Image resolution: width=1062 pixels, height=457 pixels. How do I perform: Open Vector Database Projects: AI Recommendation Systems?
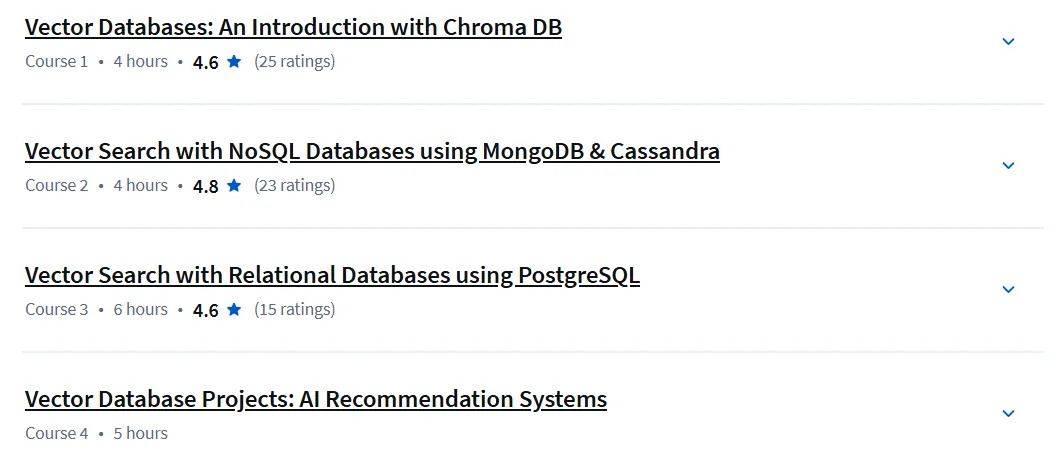[x=316, y=399]
